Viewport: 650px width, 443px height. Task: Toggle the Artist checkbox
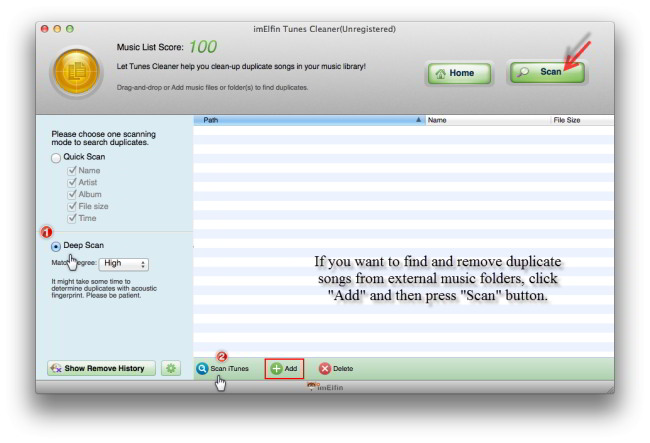click(x=72, y=182)
